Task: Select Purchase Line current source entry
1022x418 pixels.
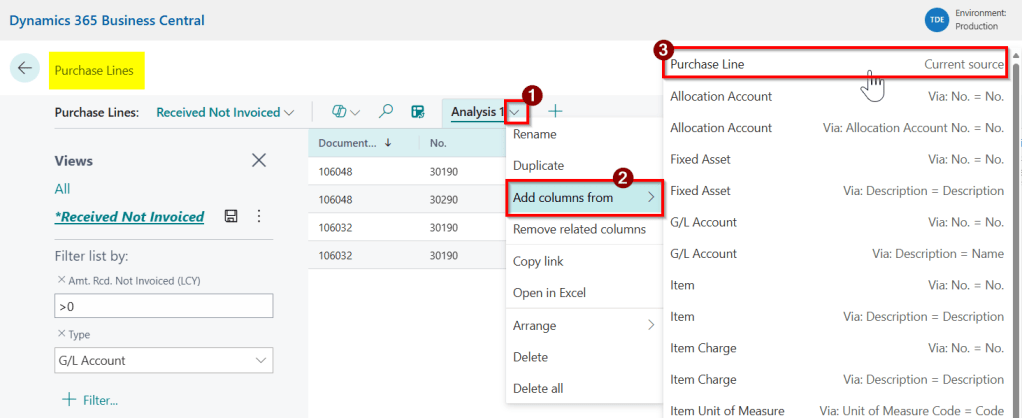Action: [835, 64]
